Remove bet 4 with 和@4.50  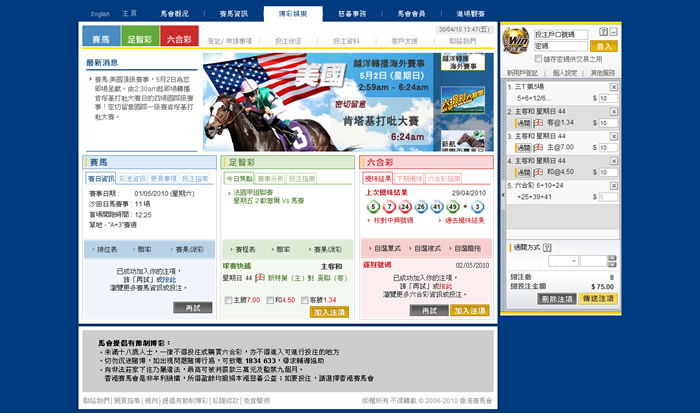point(614,161)
